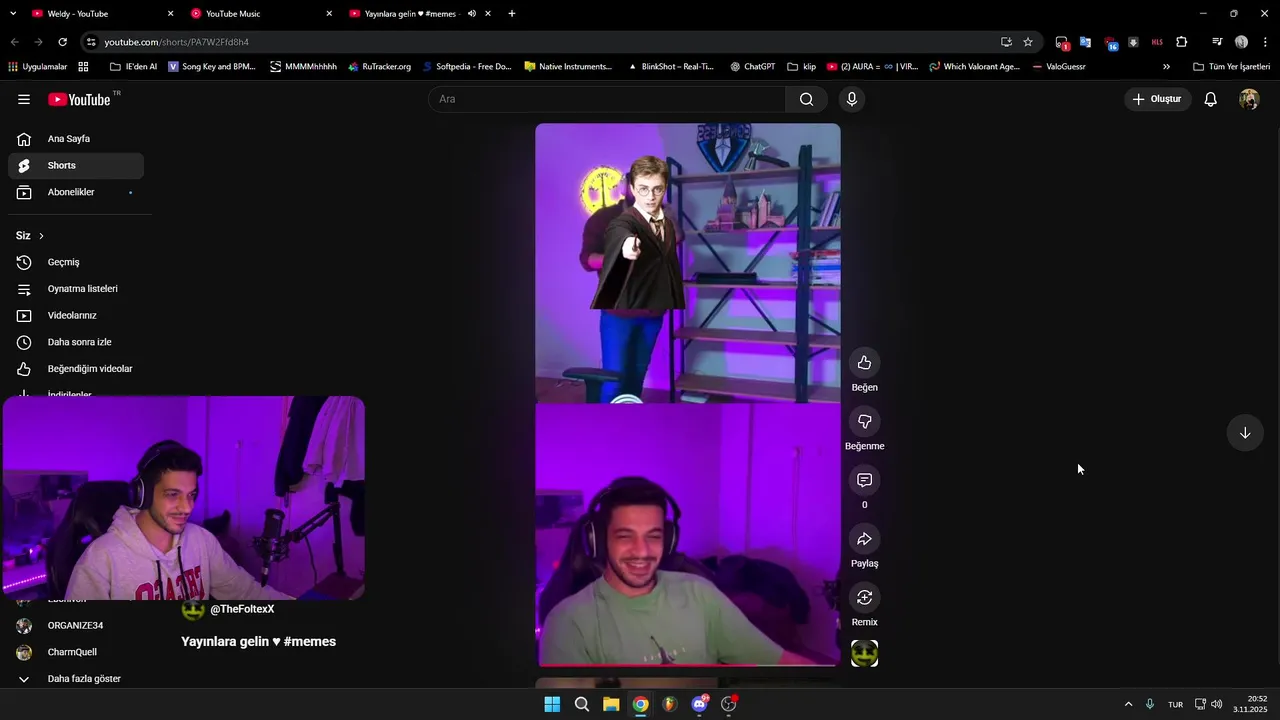Open a new browser tab
Image resolution: width=1280 pixels, height=720 pixels.
click(512, 14)
